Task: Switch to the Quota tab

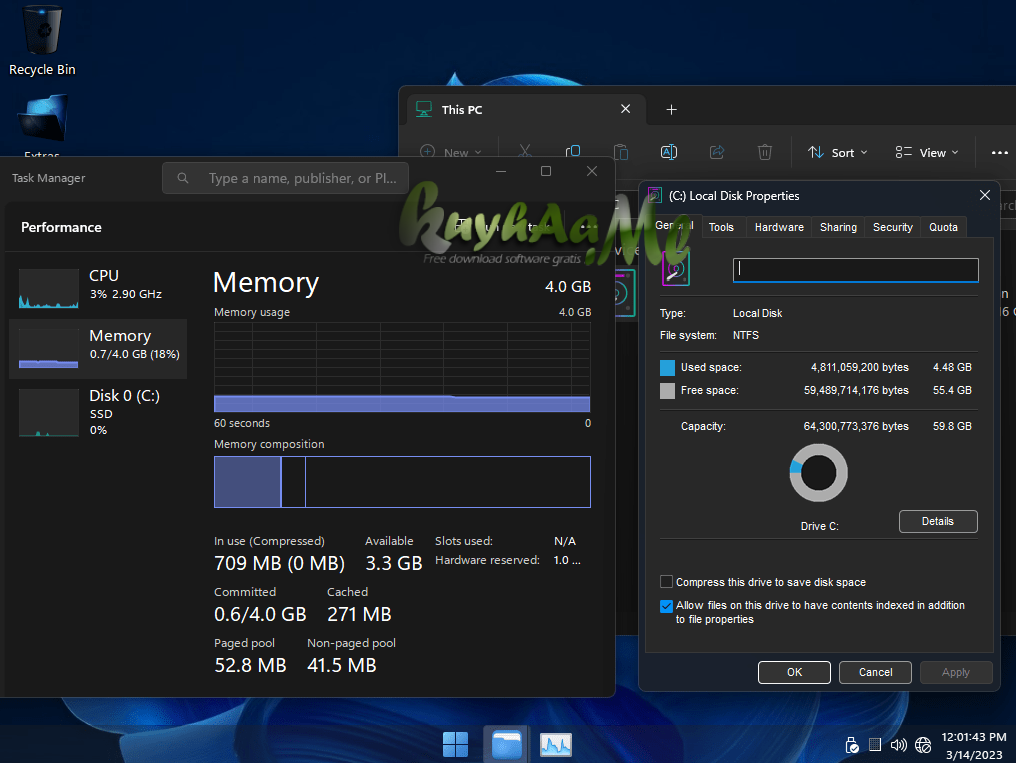Action: pos(943,227)
